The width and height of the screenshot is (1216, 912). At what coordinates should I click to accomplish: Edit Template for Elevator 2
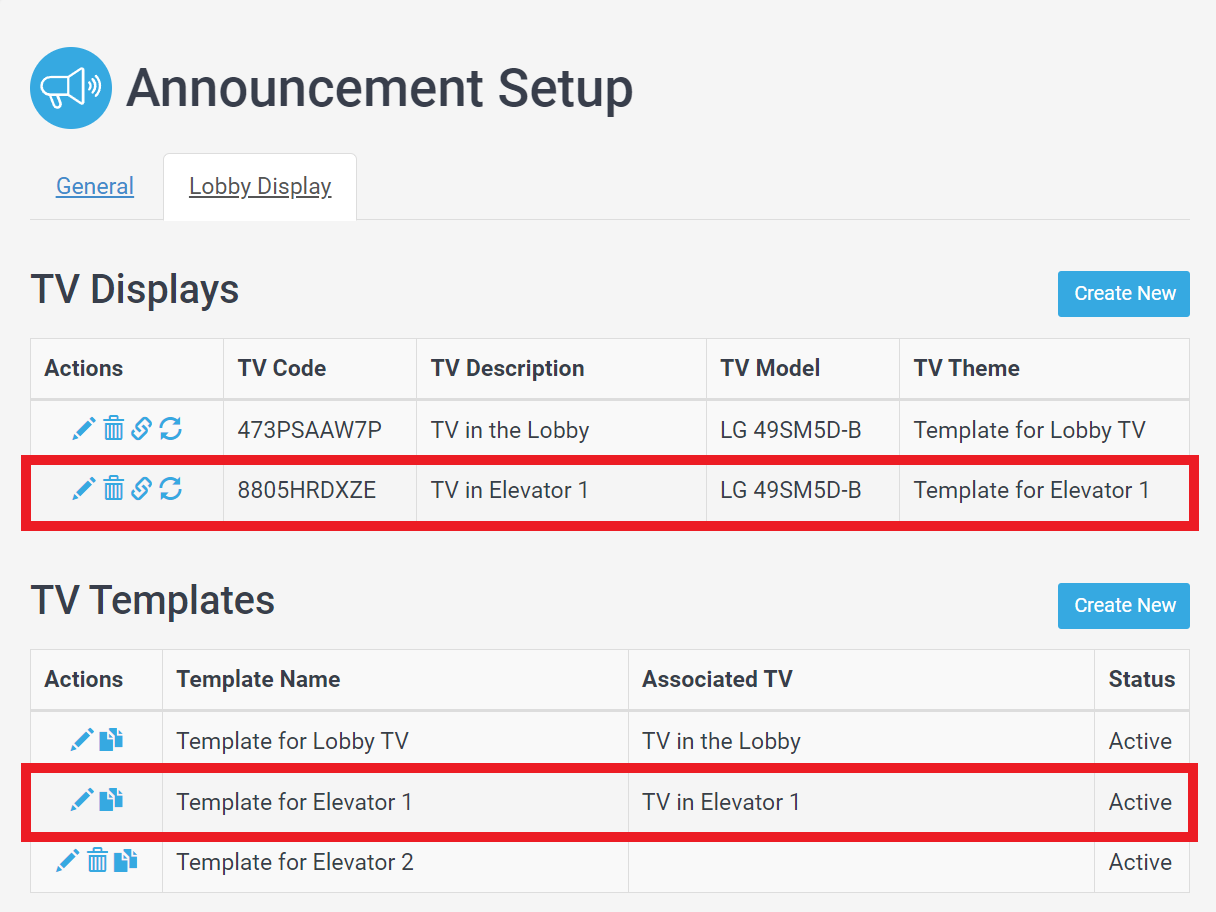(68, 860)
